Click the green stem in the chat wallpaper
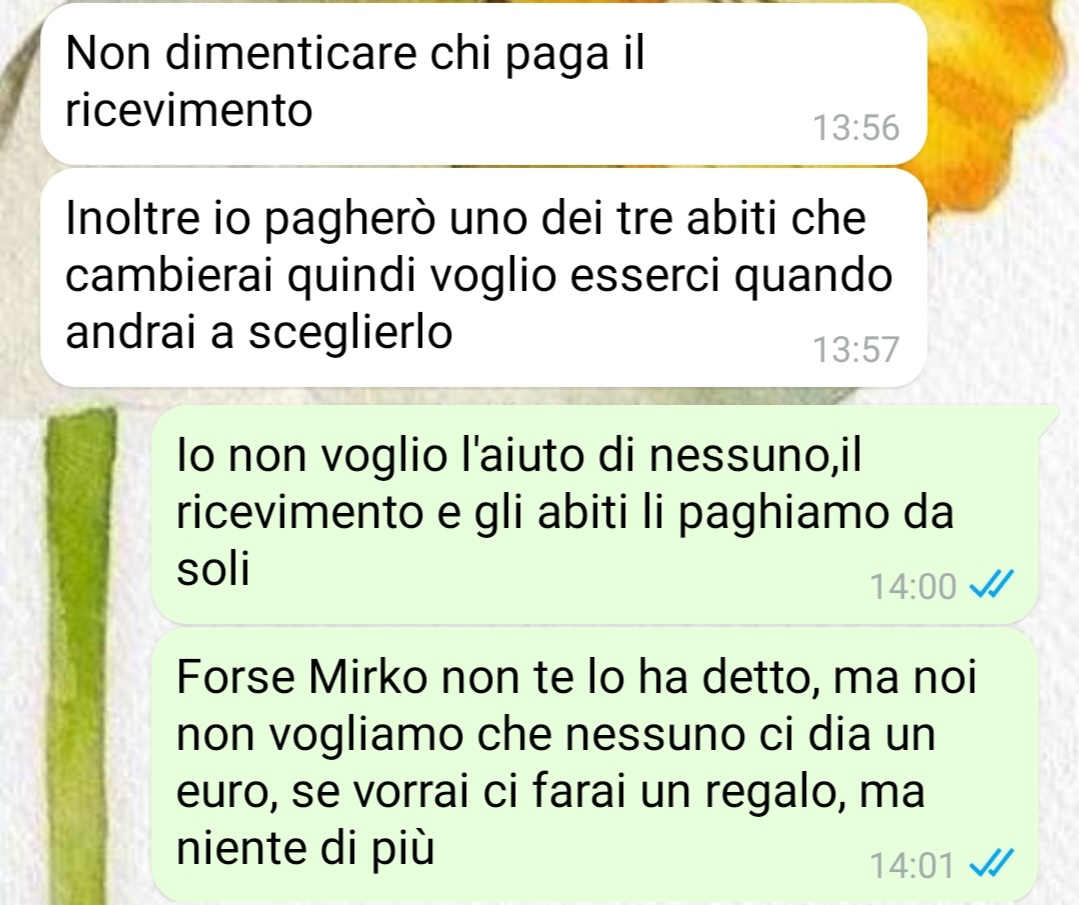This screenshot has height=905, width=1079. 79,654
